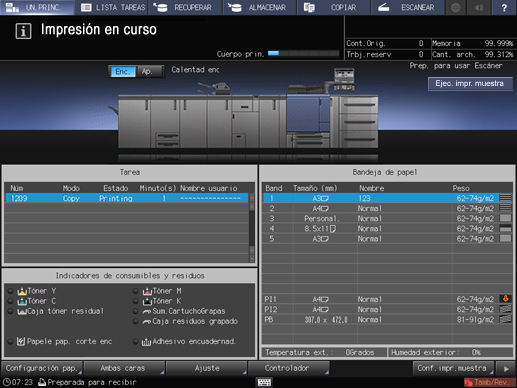
Task: Click the Adhesivo encuadernad. glue icon
Action: click(146, 342)
